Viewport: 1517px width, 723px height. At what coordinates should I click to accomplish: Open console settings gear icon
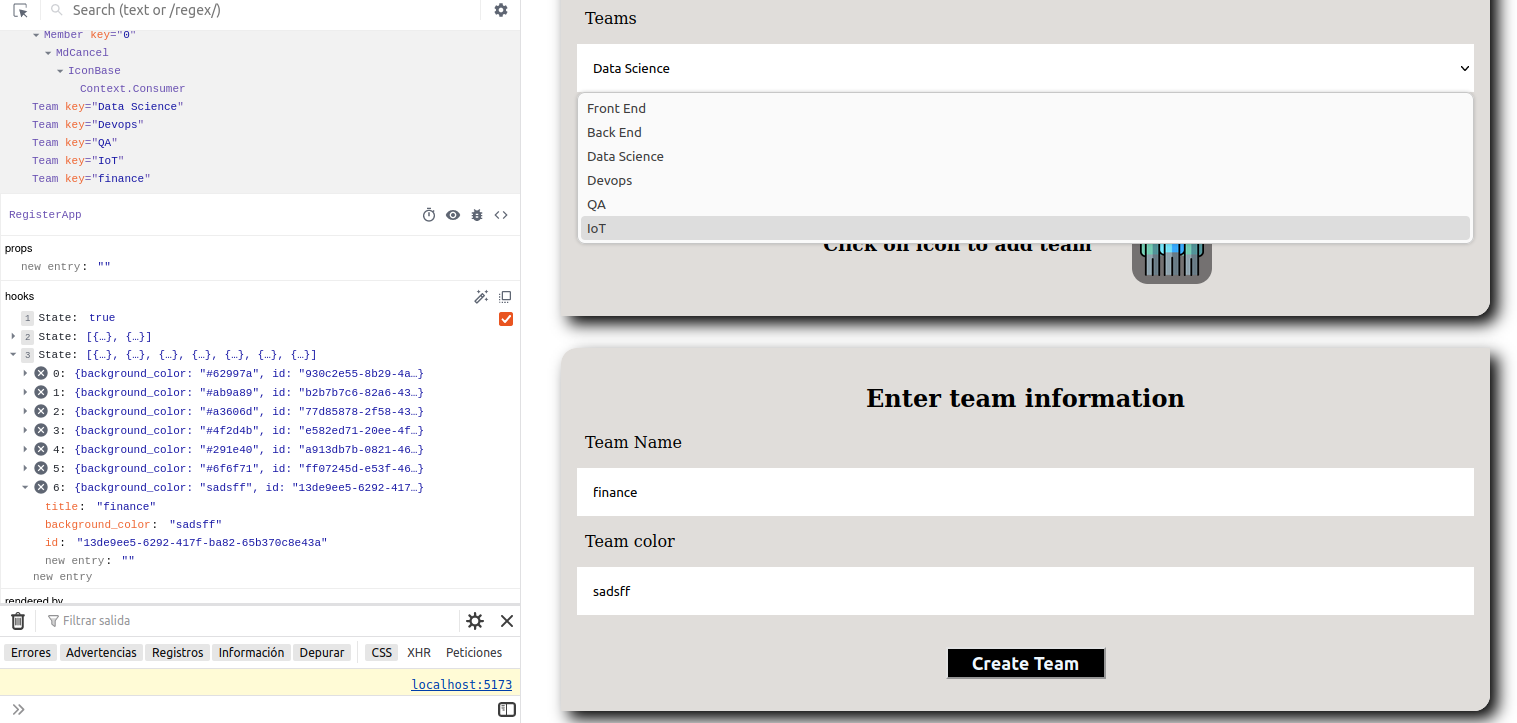[x=475, y=621]
